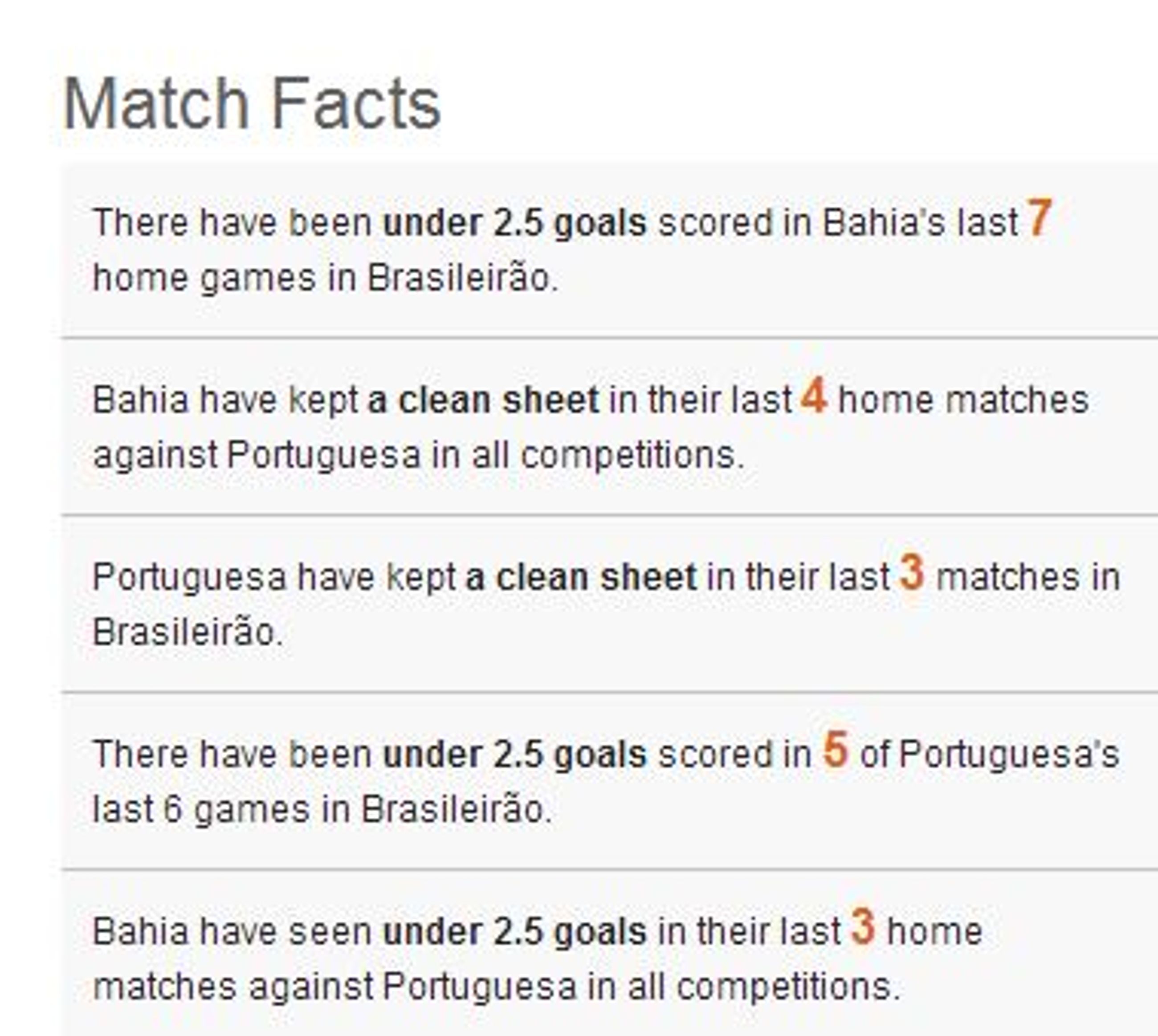
Task: Click 'last 6 games in Brasileirão.' text
Action: (322, 809)
